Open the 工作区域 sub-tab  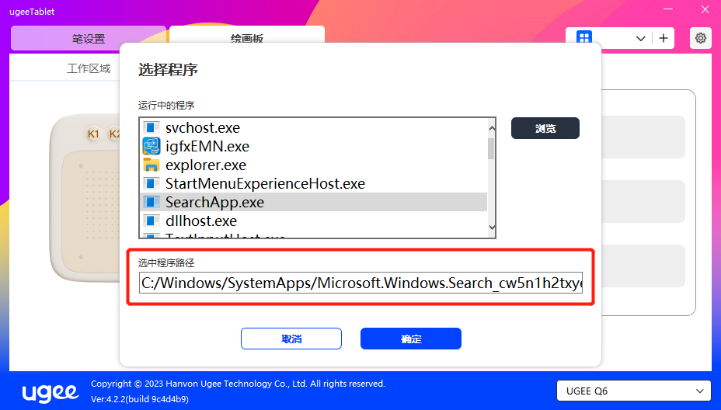[88, 68]
